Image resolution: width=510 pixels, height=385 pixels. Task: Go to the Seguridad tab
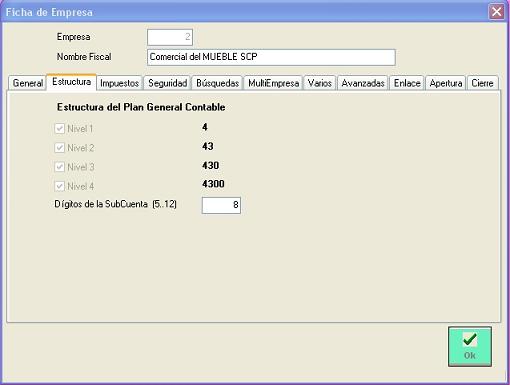(x=167, y=83)
